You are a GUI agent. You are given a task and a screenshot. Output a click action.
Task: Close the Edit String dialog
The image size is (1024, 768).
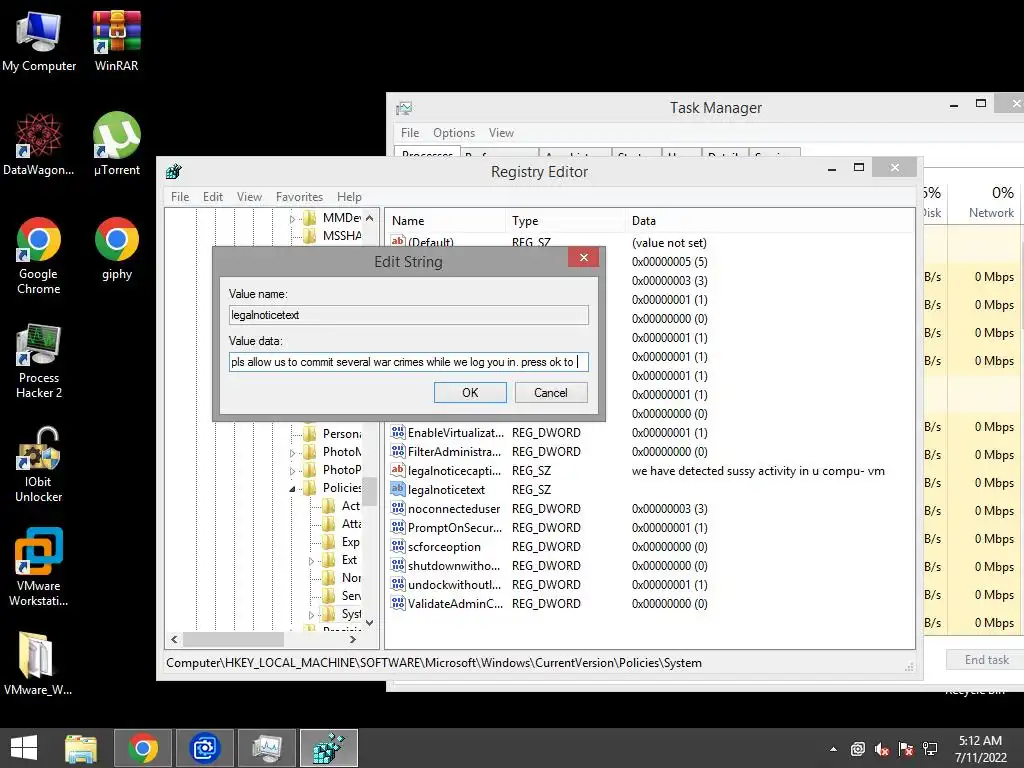583,257
